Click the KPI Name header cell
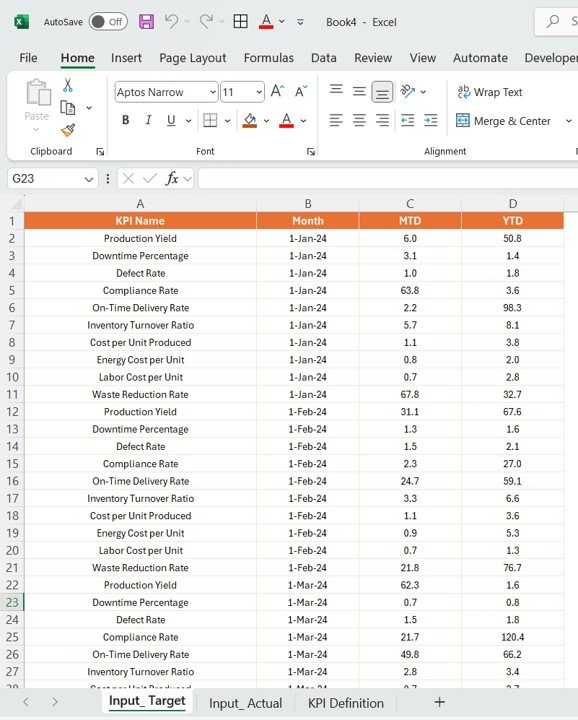The height and width of the screenshot is (720, 578). [140, 221]
